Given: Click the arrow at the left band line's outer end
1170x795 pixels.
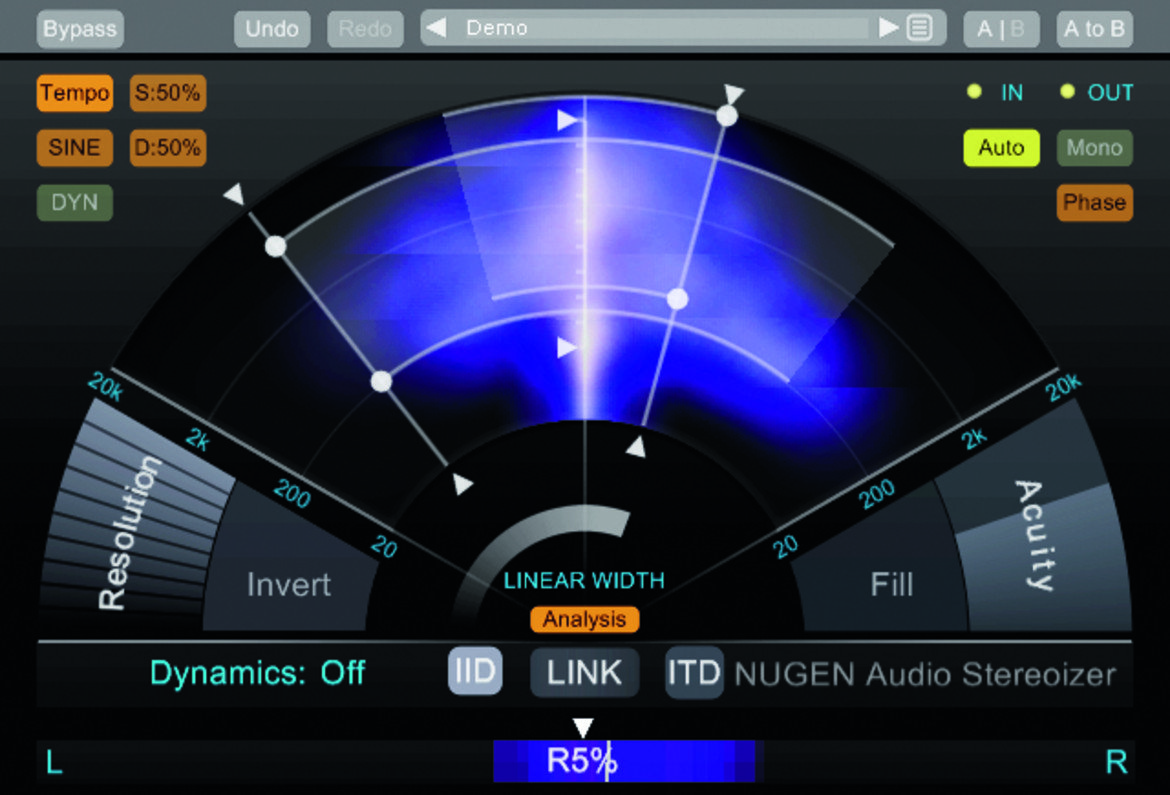Looking at the screenshot, I should coord(234,194).
